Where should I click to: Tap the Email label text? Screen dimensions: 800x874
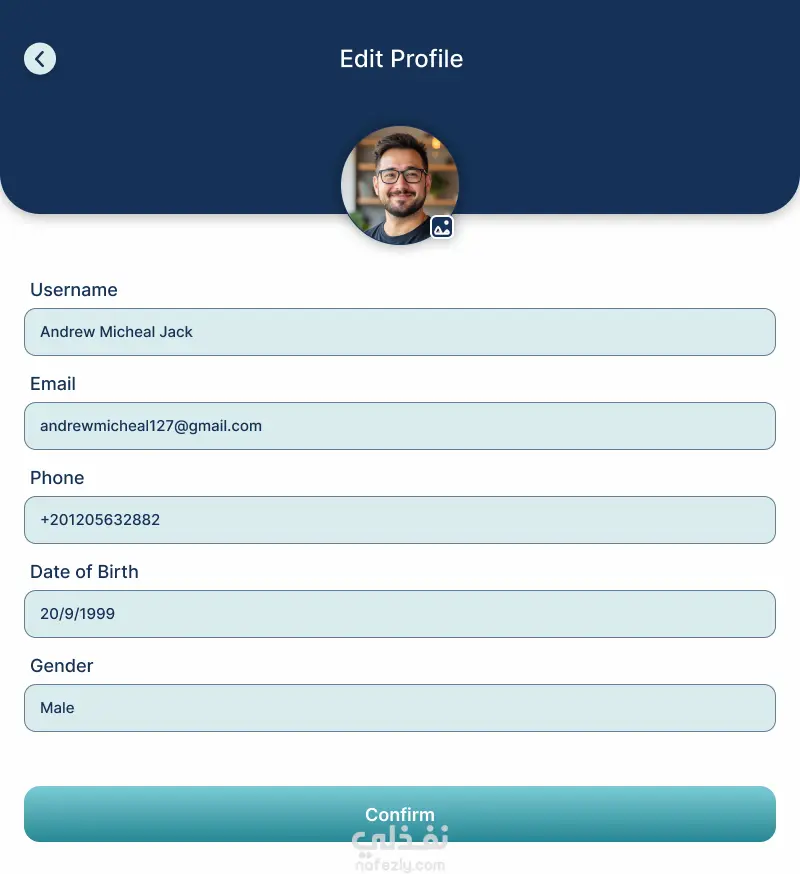click(53, 384)
